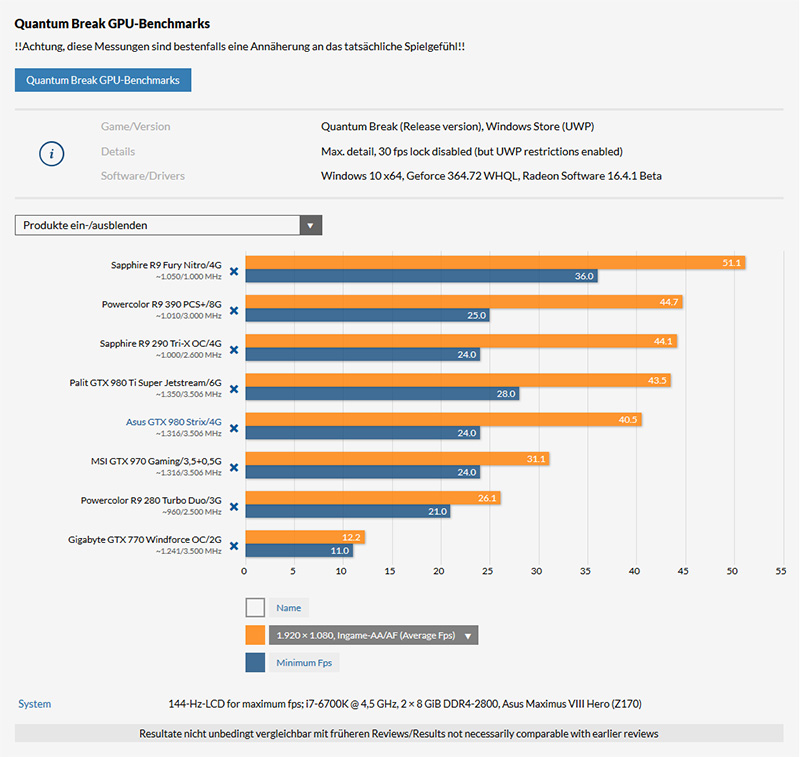The width and height of the screenshot is (800, 757).
Task: Click the ~960/2.500 MHz clock text
Action: click(x=192, y=512)
